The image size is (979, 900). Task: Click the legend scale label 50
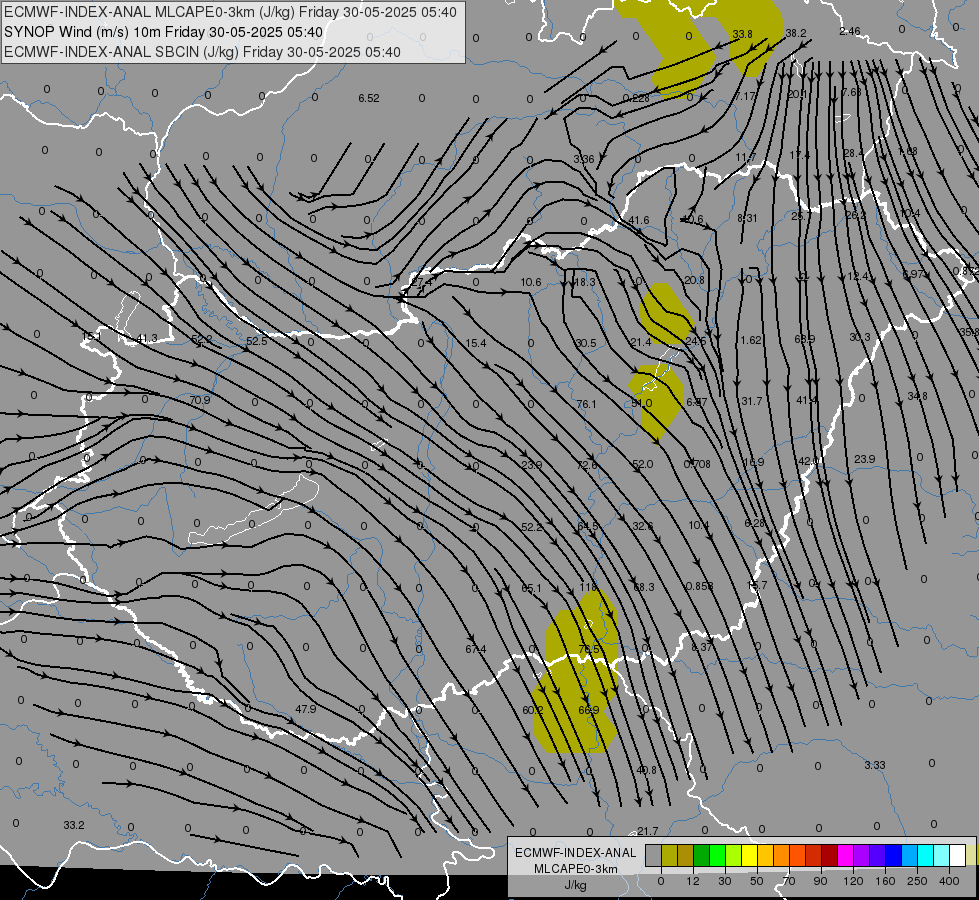tap(756, 881)
